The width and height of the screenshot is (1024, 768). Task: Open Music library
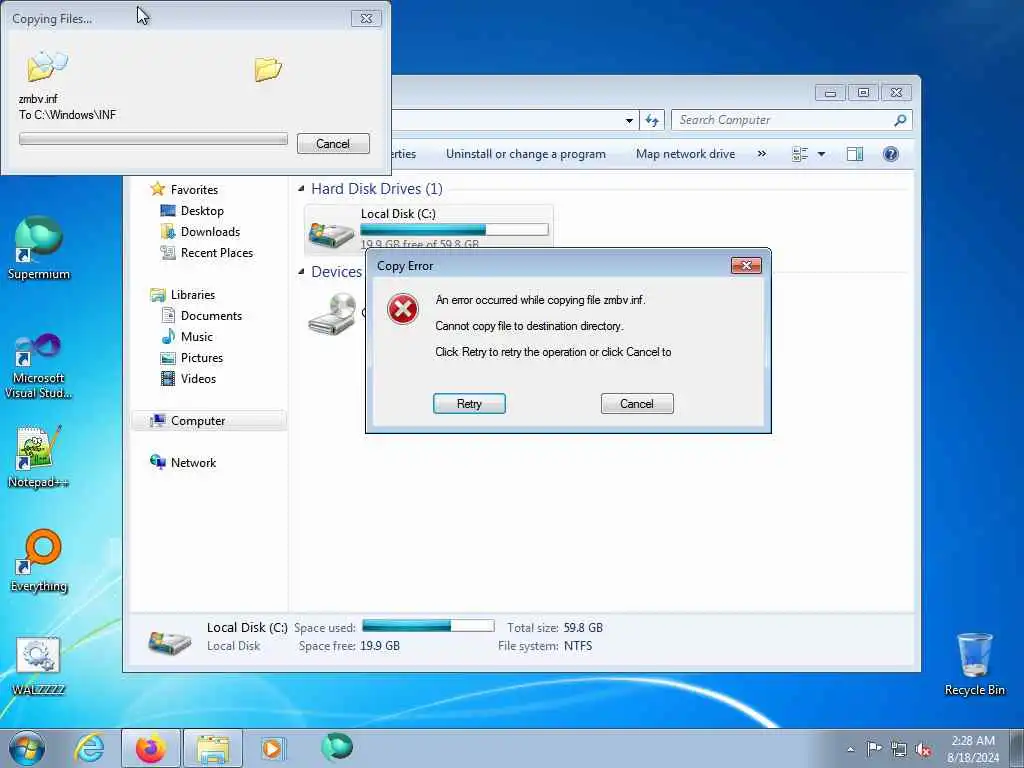tap(197, 336)
